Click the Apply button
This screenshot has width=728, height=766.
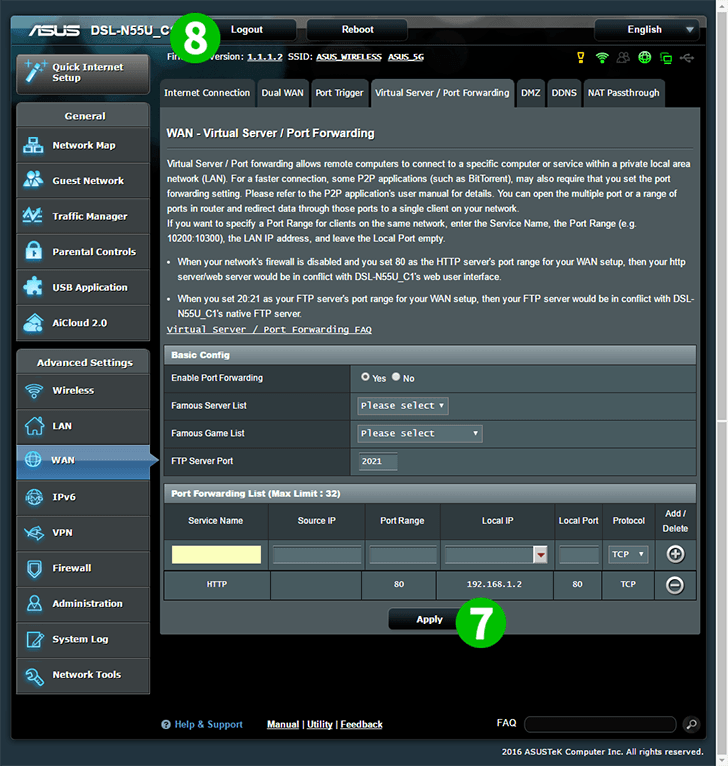(429, 619)
